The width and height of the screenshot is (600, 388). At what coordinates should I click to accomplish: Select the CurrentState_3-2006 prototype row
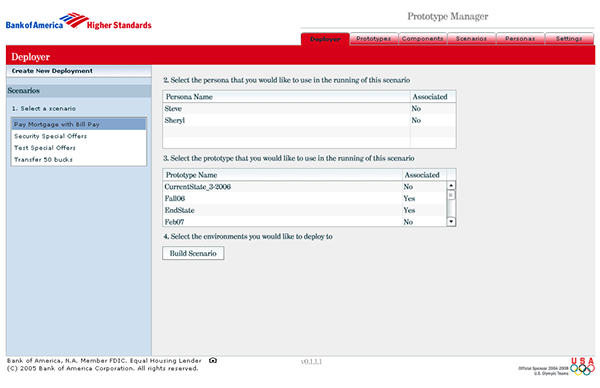(305, 187)
